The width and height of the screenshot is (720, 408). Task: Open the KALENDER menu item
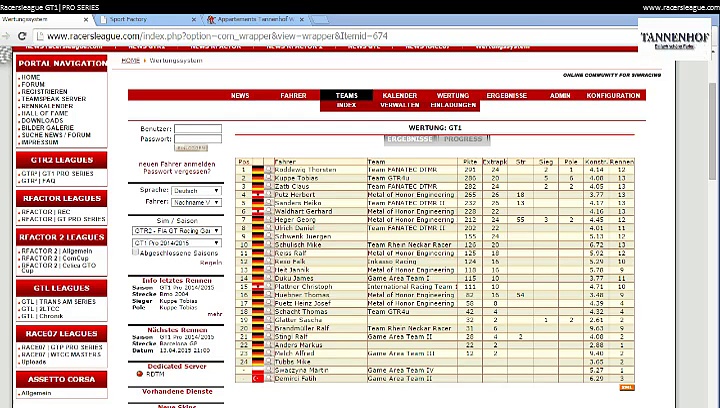coord(399,95)
